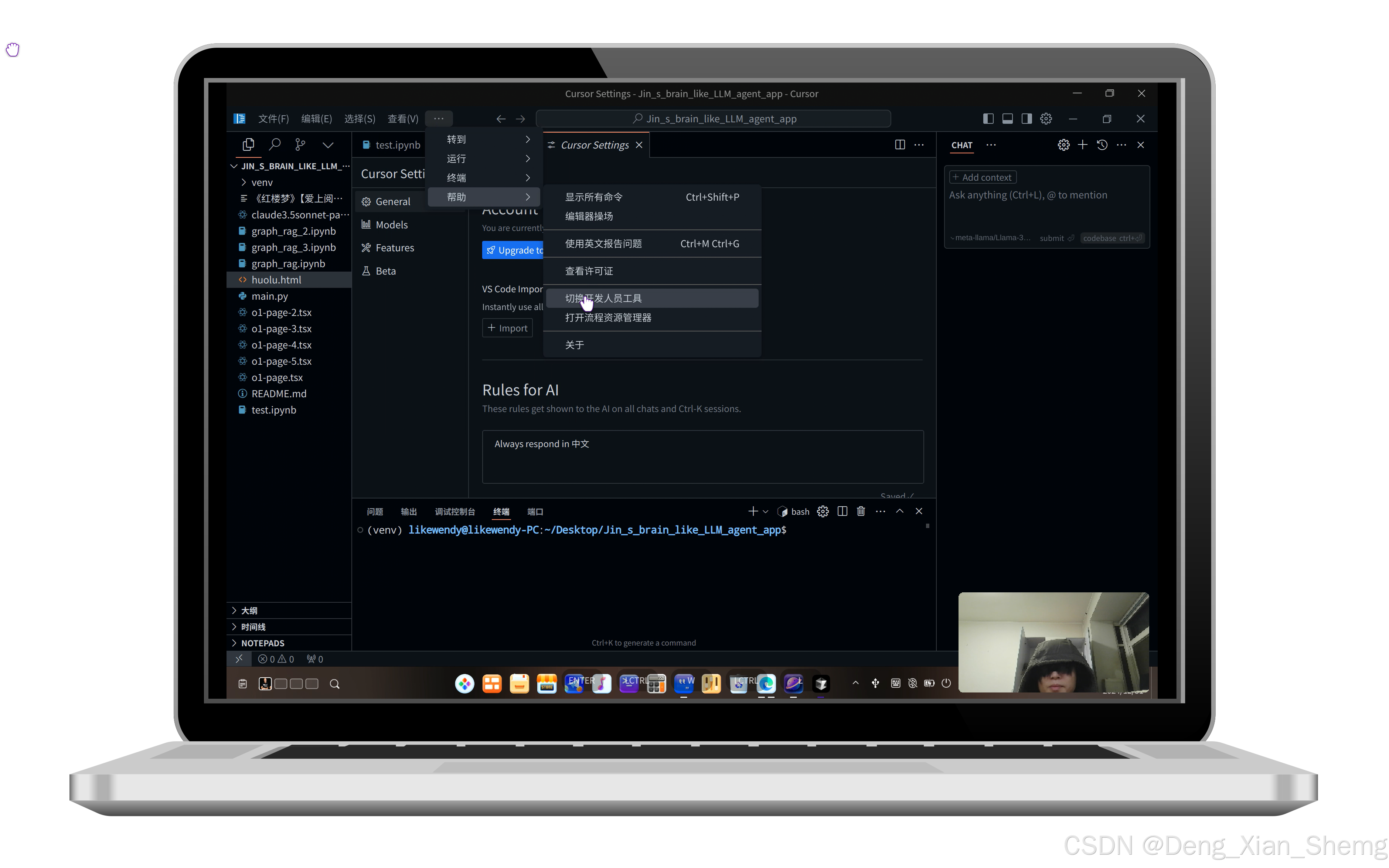
Task: Toggle bottom panel layout button
Action: pyautogui.click(x=1007, y=119)
